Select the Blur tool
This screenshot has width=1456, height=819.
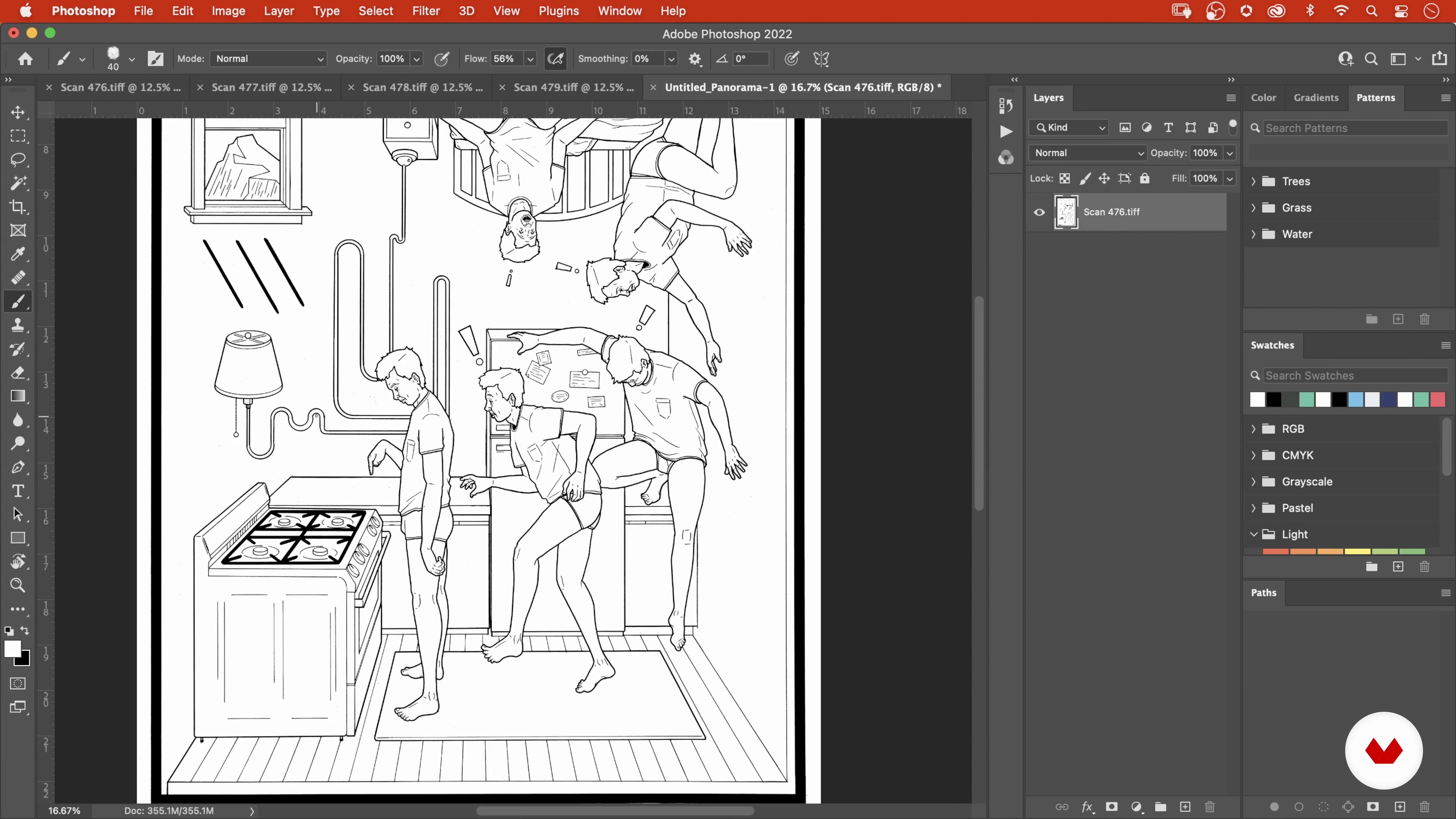[x=18, y=420]
